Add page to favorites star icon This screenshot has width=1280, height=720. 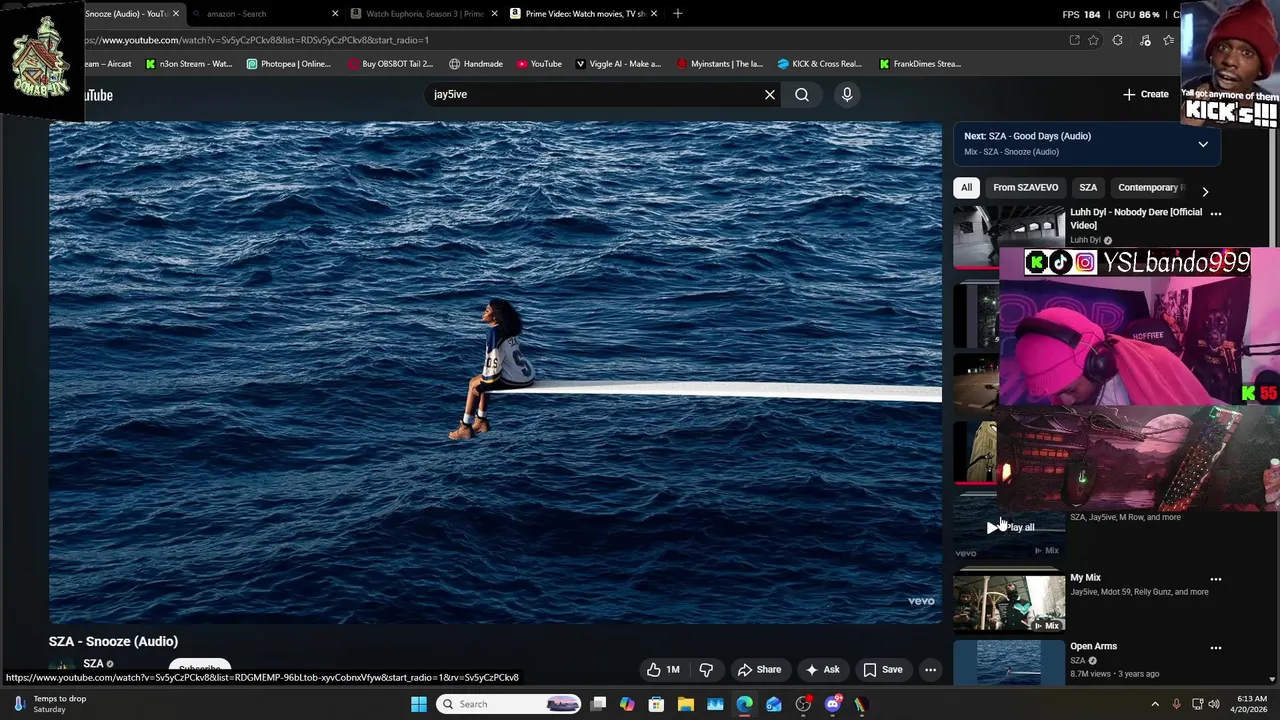(1093, 40)
